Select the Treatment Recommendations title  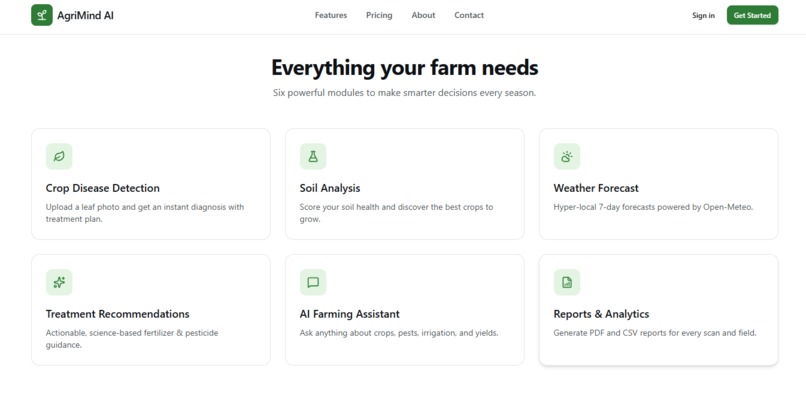pos(118,314)
